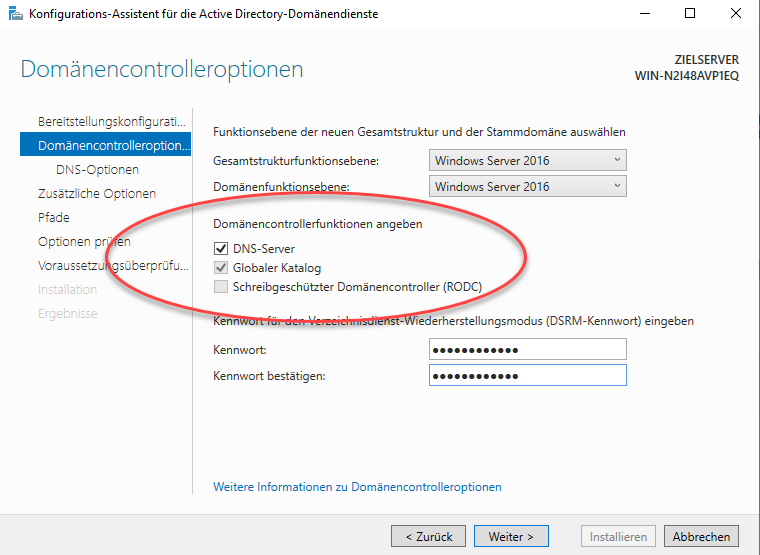This screenshot has height=555, width=760.
Task: Open the Gesamtstrukturfunktionsebene dropdown
Action: click(x=528, y=160)
